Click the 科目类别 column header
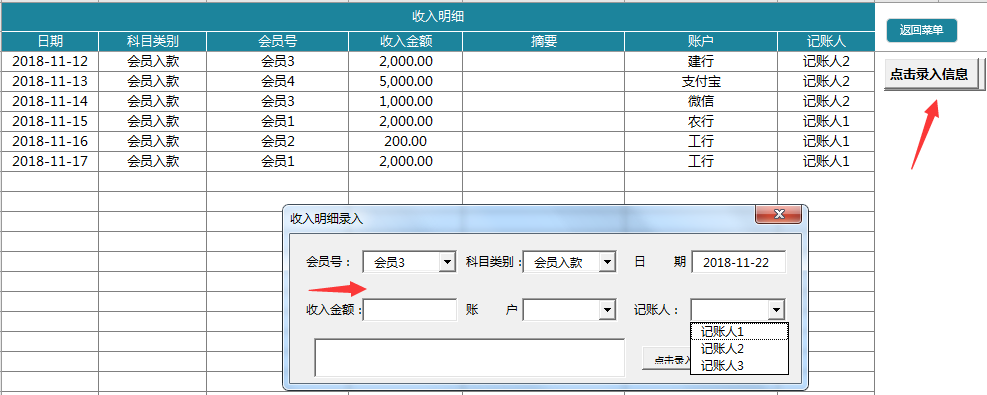Viewport: 987px width, 395px height. tap(152, 42)
